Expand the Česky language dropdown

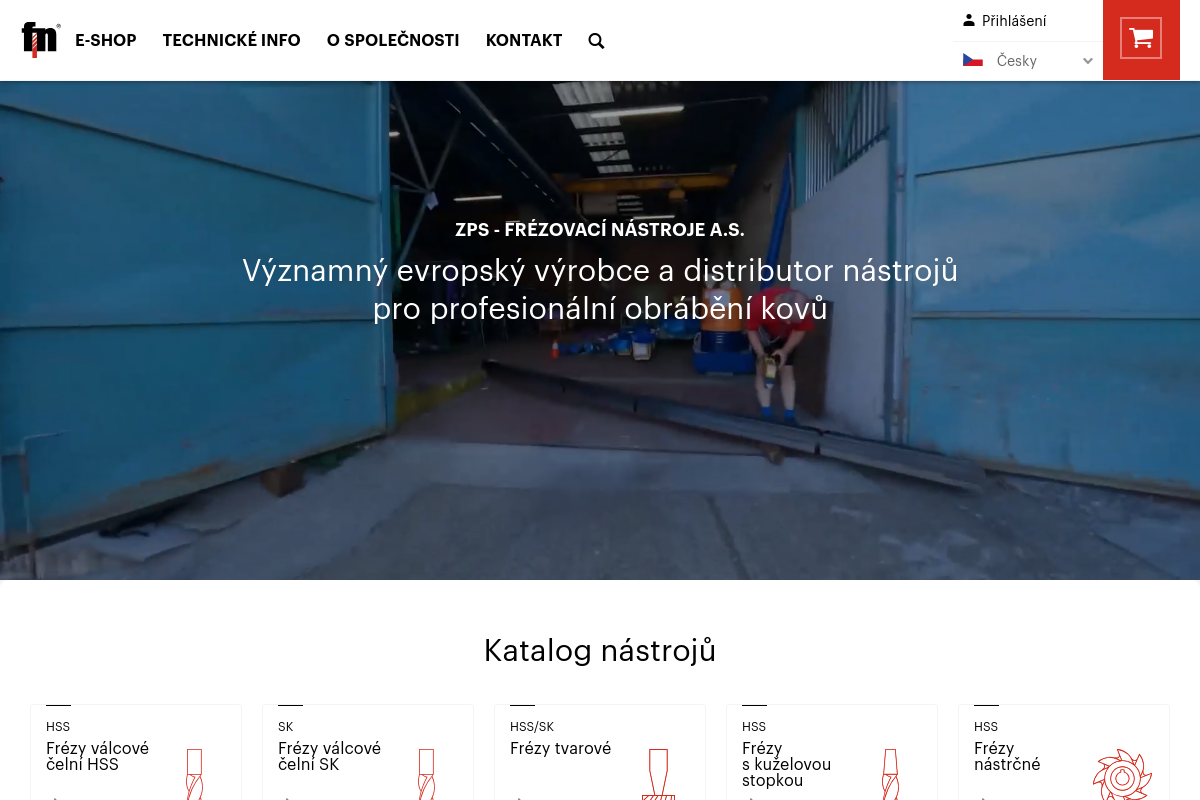1028,61
